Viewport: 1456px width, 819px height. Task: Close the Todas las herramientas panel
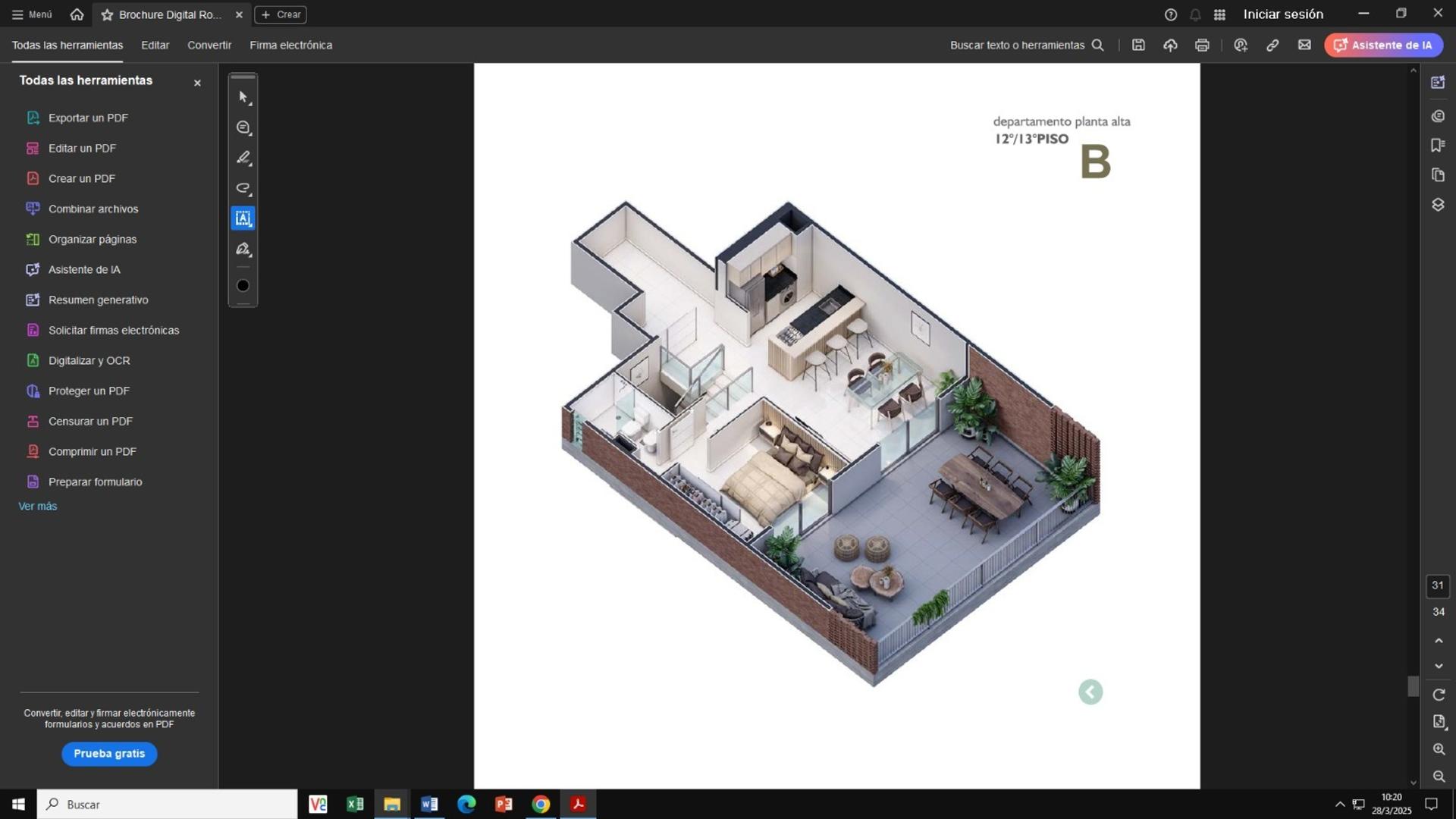click(197, 83)
